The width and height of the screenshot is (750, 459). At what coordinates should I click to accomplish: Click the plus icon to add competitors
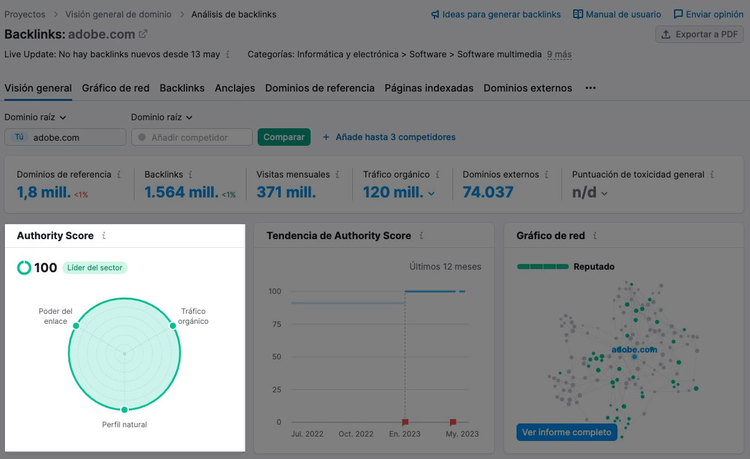[x=326, y=137]
